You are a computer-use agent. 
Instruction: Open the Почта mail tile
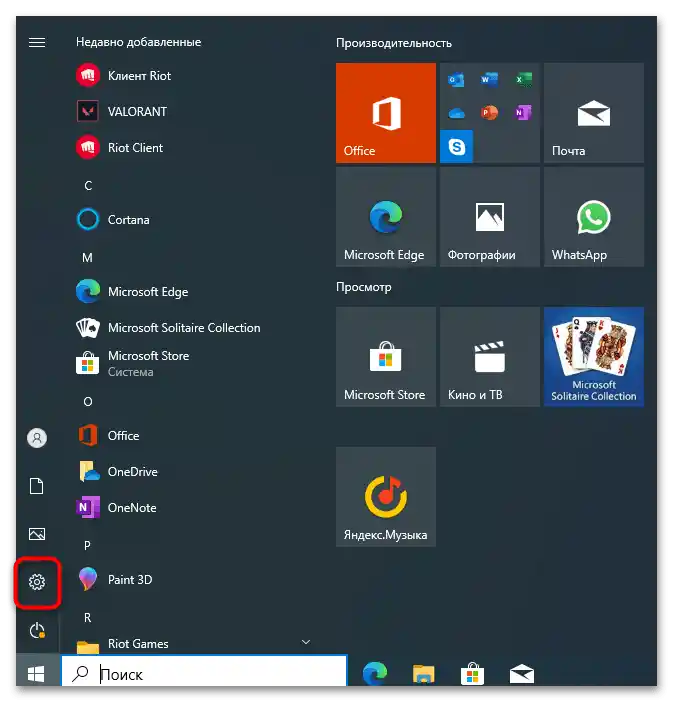594,113
